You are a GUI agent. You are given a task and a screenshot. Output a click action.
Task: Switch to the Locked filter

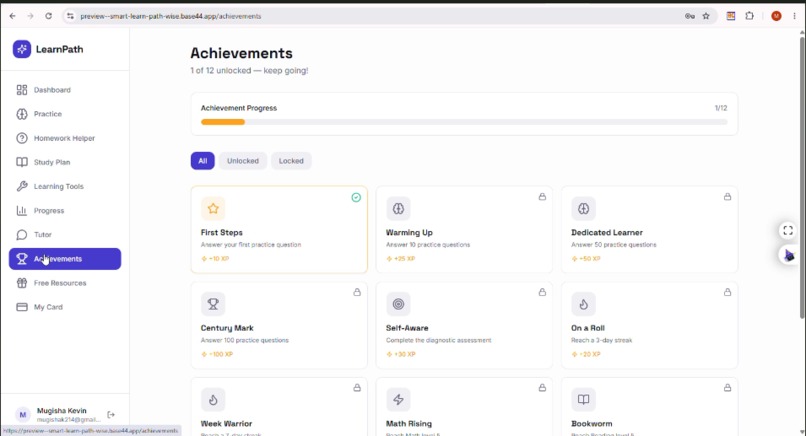point(291,161)
